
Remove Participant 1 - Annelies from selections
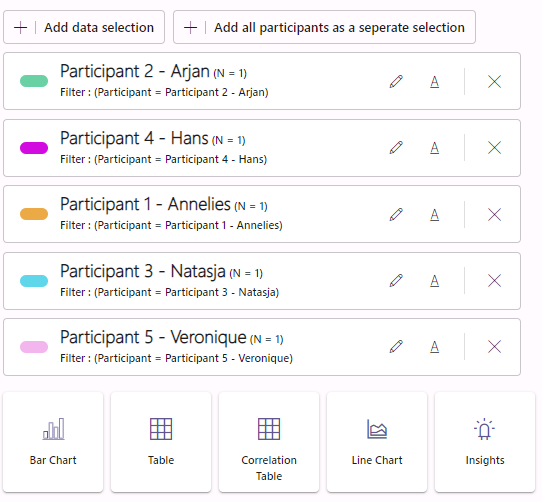click(494, 215)
